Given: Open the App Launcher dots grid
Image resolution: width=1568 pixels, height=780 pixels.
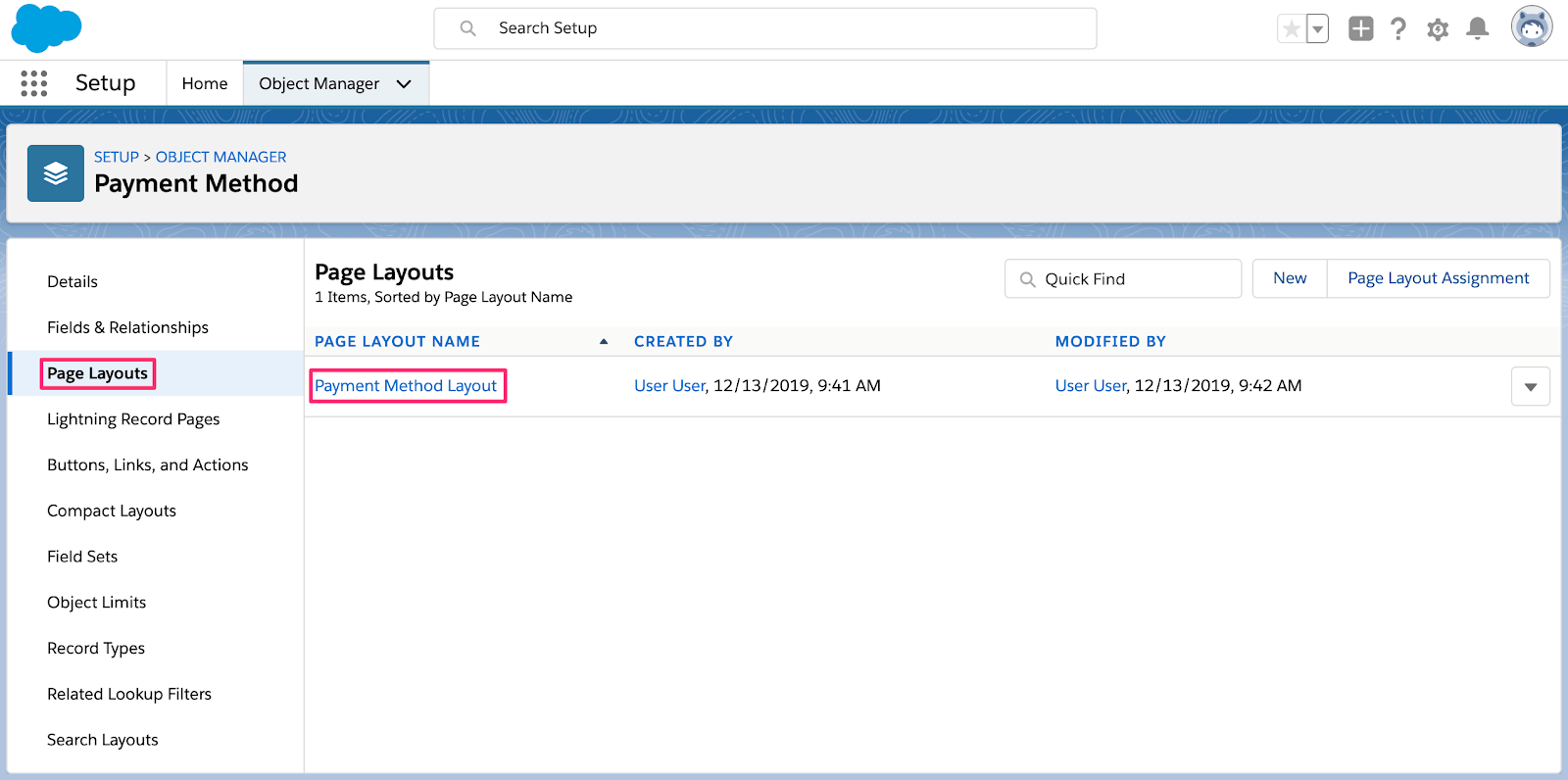Looking at the screenshot, I should [34, 83].
